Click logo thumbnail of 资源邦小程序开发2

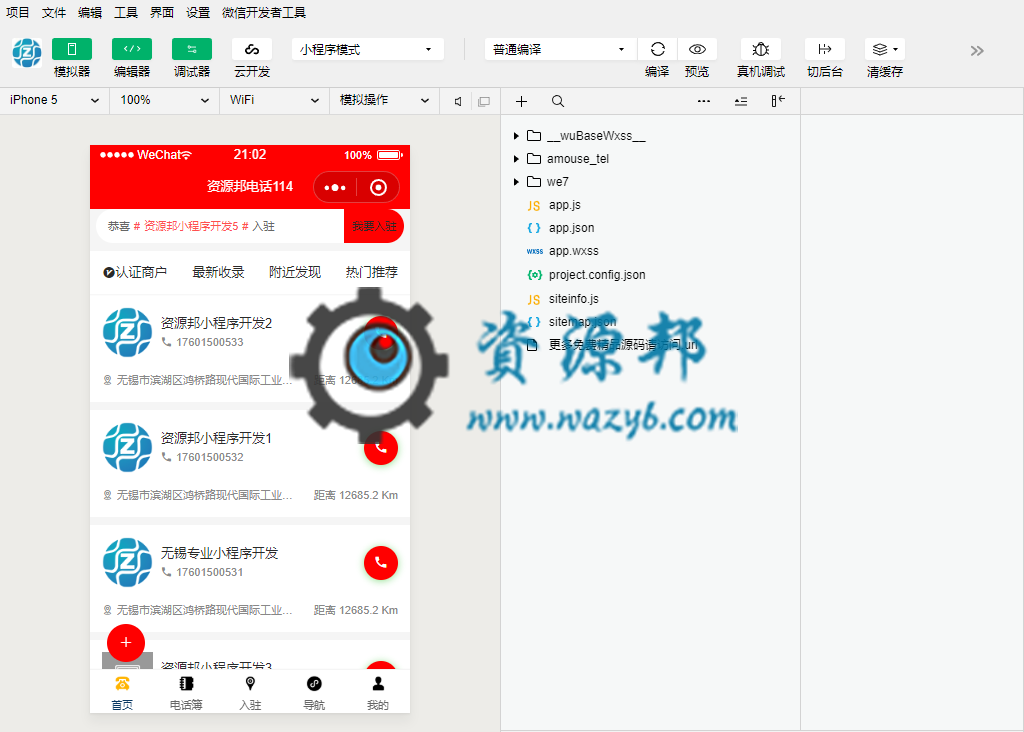(x=127, y=332)
